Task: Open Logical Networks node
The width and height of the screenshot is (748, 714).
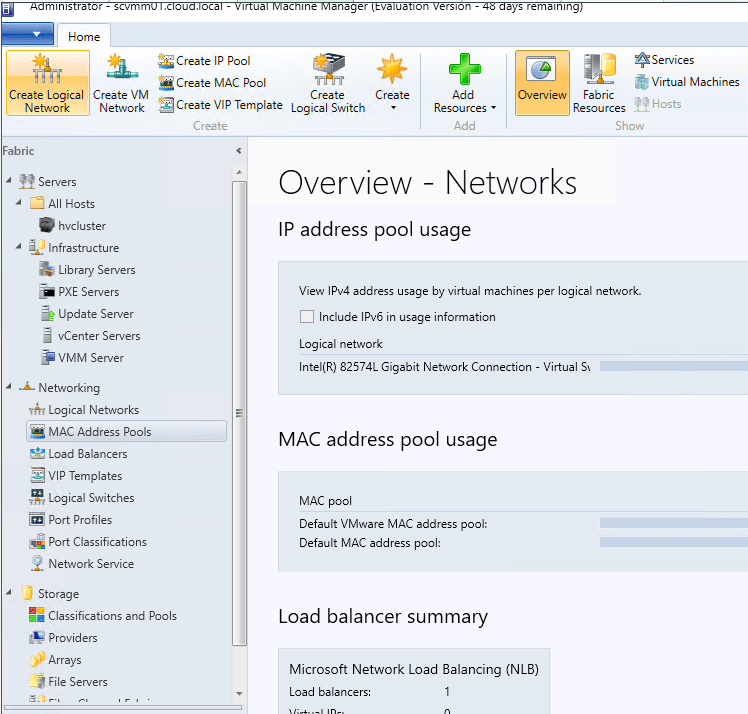Action: click(x=84, y=410)
